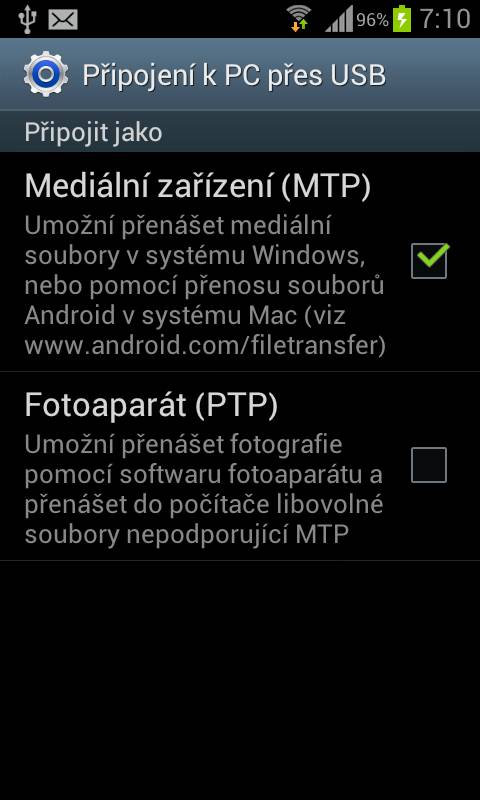Tap the cellular signal bars icon

coord(339,20)
